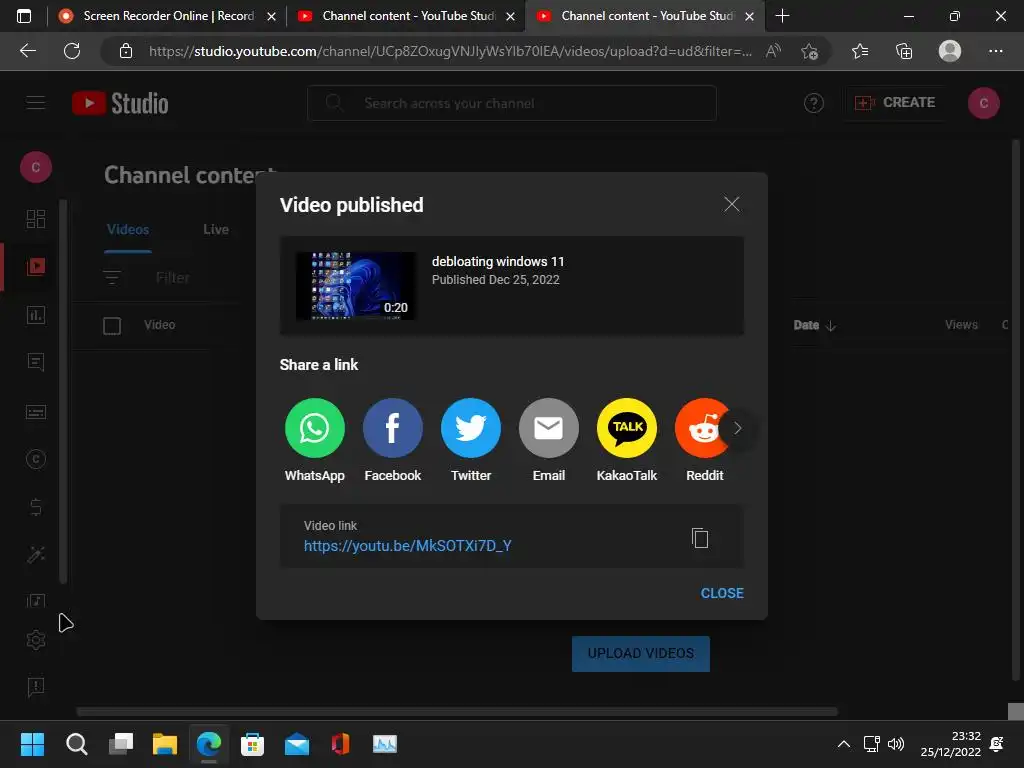Image resolution: width=1024 pixels, height=768 pixels.
Task: Open the youtu.be video link
Action: [x=408, y=546]
